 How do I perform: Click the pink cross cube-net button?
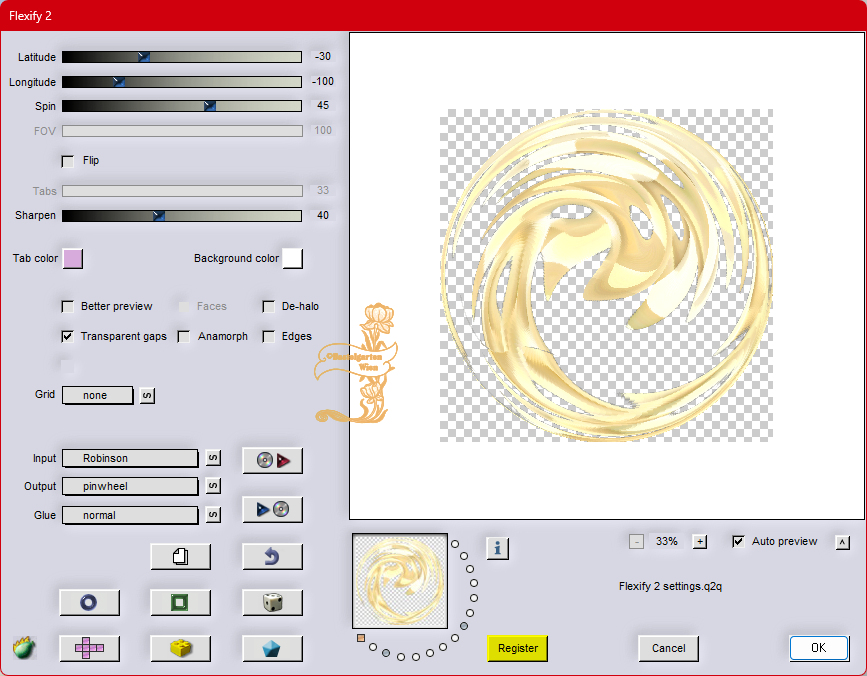coord(89,648)
